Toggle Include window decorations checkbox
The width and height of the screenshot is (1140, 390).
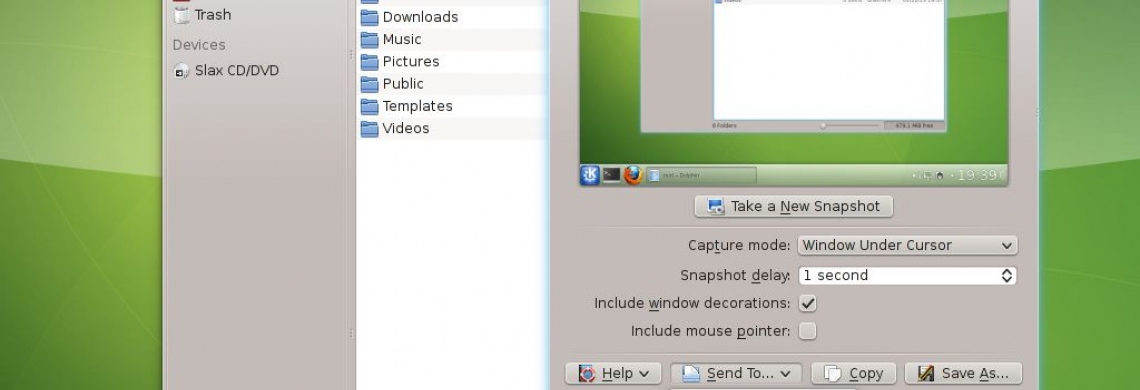click(808, 303)
